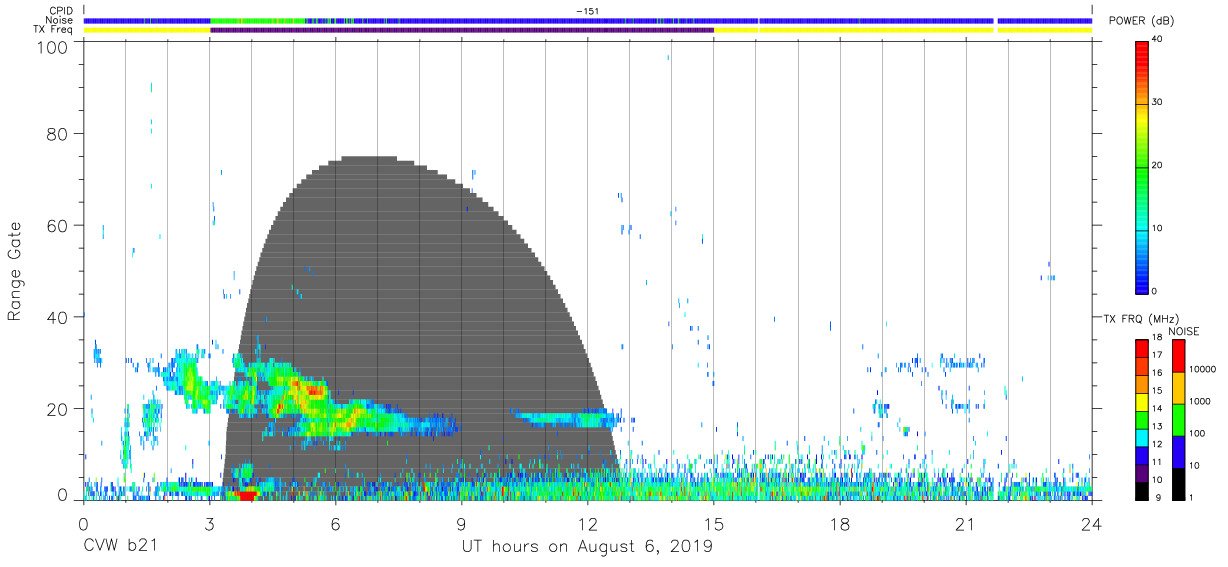Click the cyan segment of the TX FRQ legend
Screen dimensions: 1228x567
click(x=1142, y=436)
